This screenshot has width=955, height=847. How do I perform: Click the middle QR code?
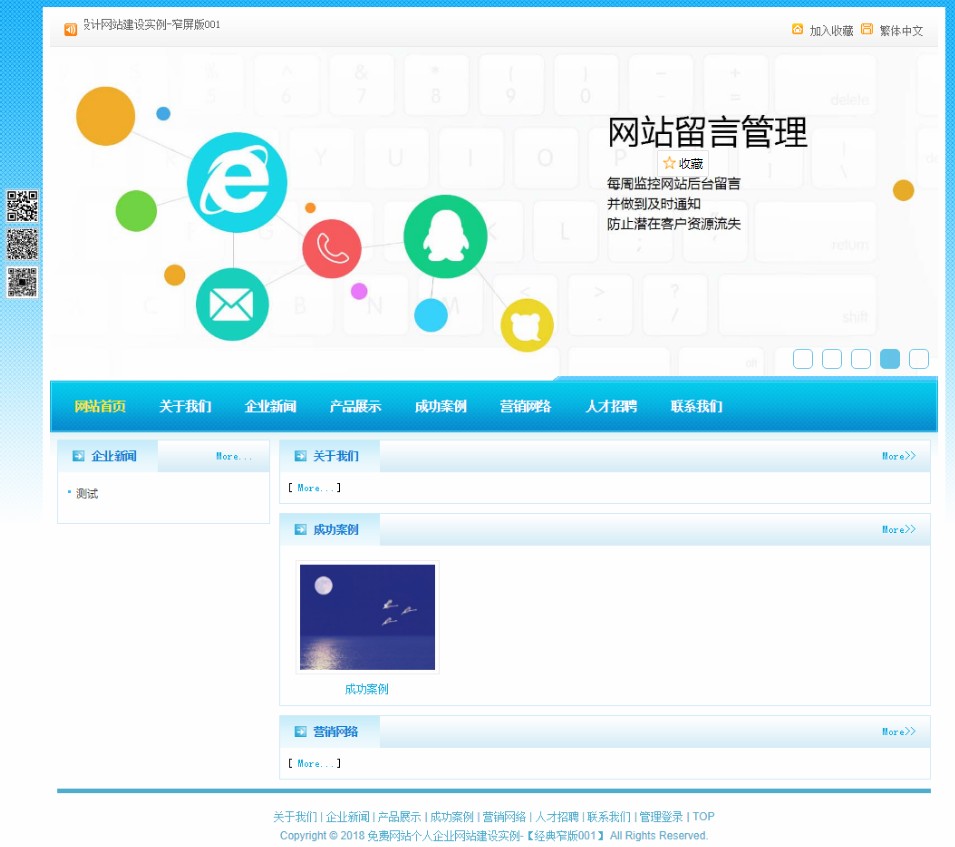22,244
